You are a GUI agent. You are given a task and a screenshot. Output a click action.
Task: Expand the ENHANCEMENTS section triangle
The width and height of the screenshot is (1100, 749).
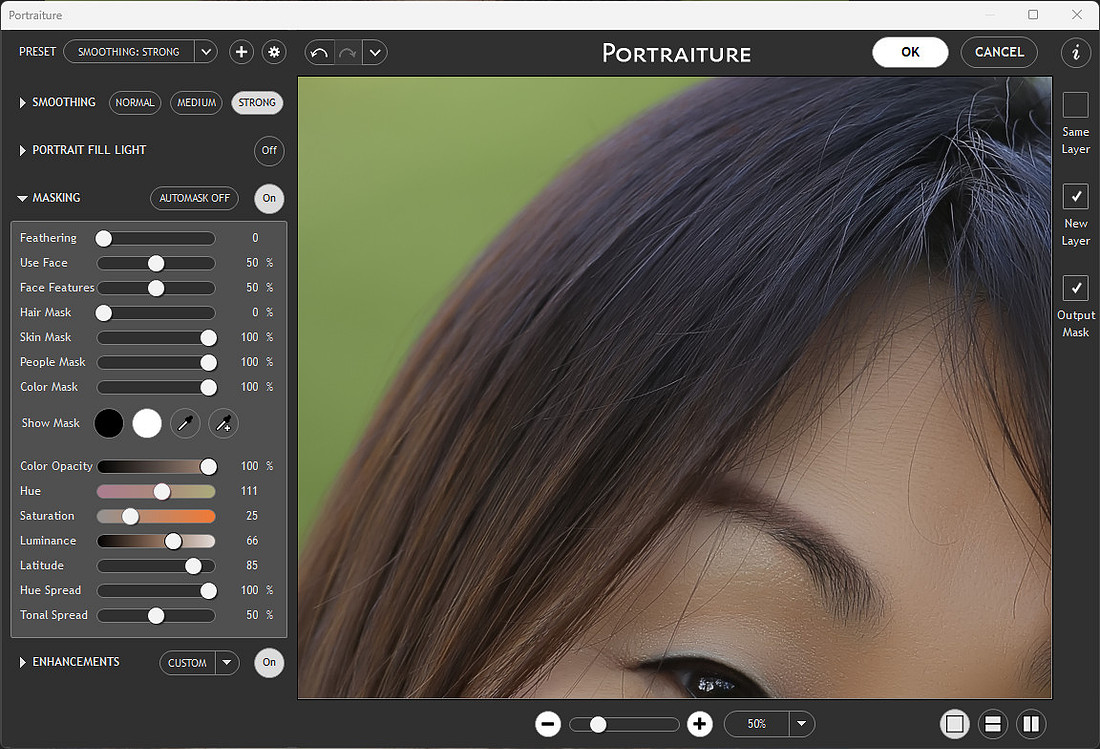22,663
